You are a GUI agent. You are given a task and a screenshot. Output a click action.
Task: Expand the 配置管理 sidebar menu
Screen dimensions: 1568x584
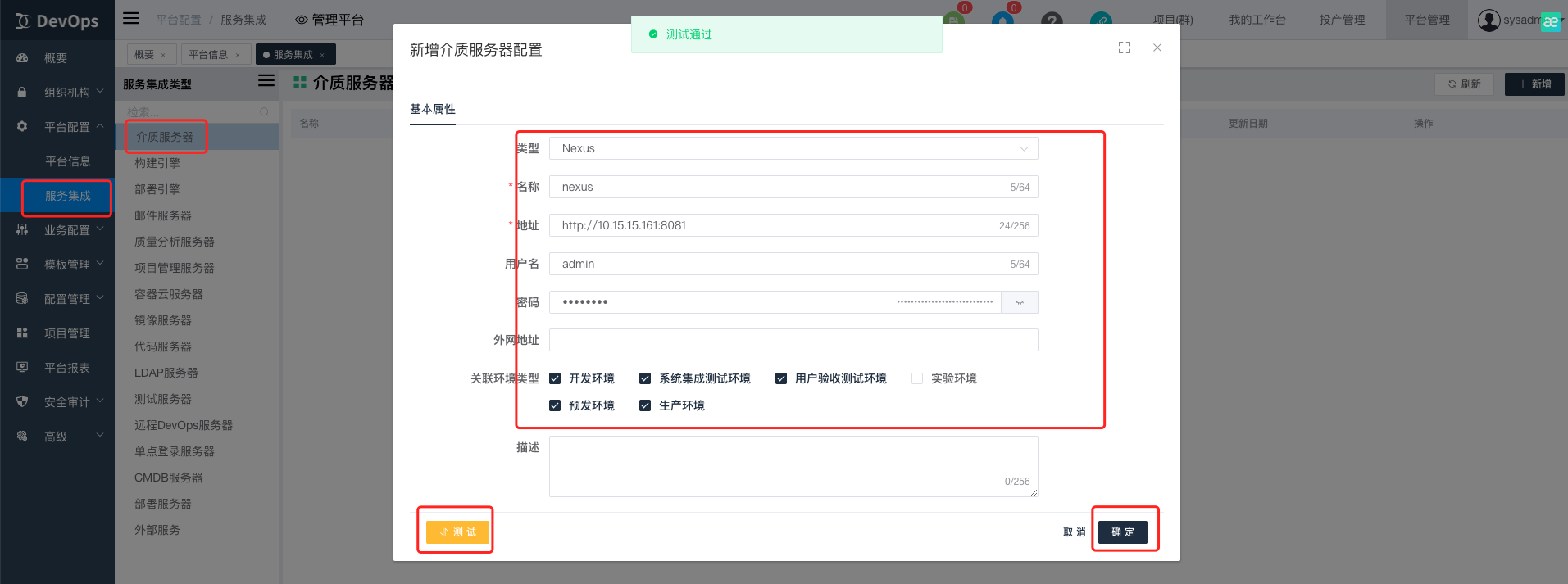(x=100, y=298)
